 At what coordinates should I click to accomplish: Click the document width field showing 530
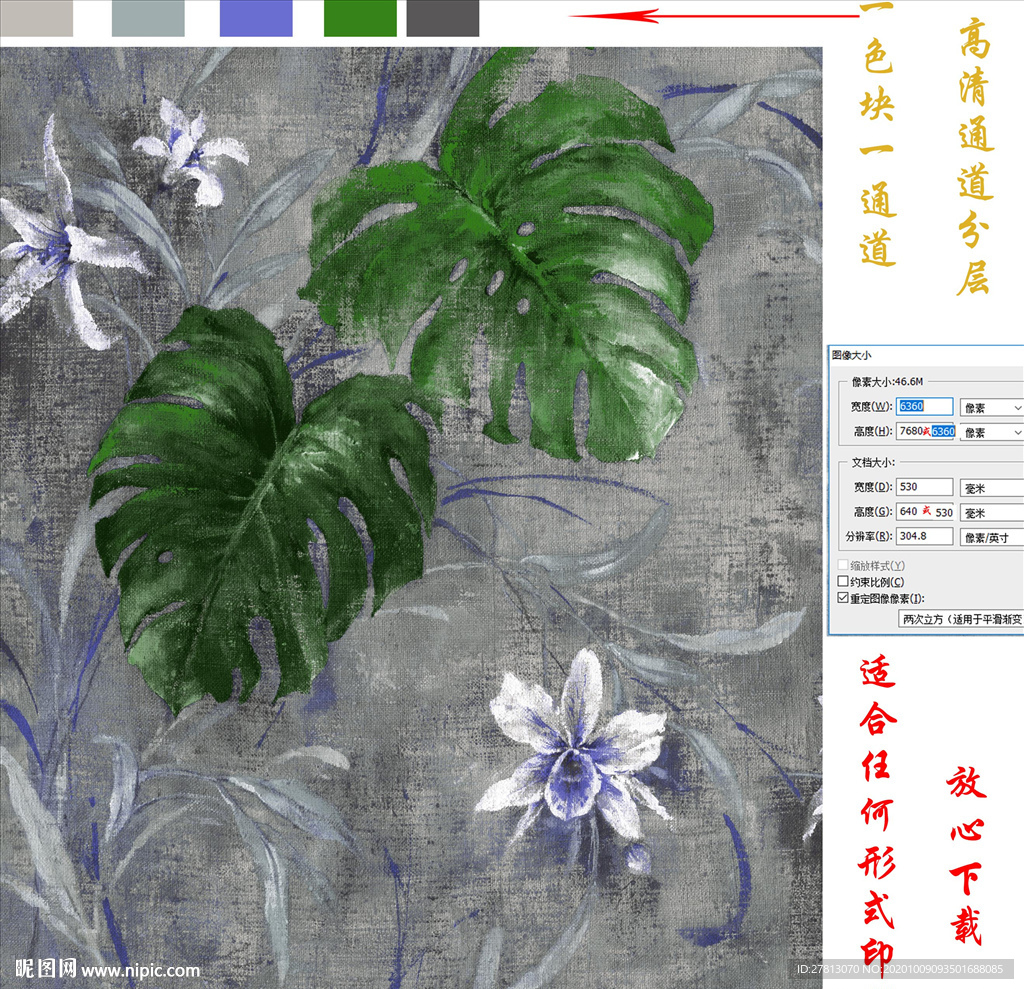coord(924,487)
